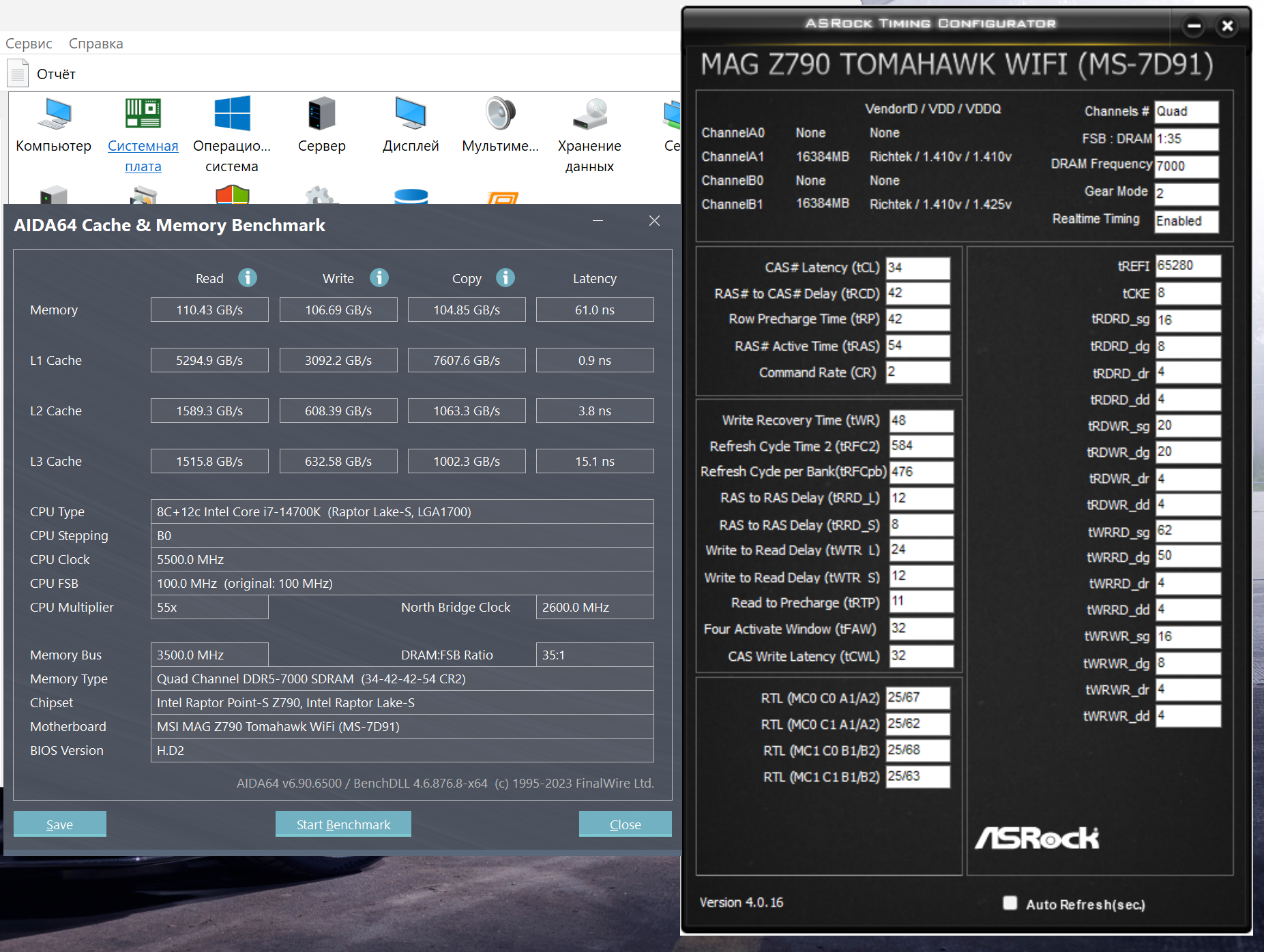
Task: Click the DRAM Frequency field showing 7000
Action: 1187,166
